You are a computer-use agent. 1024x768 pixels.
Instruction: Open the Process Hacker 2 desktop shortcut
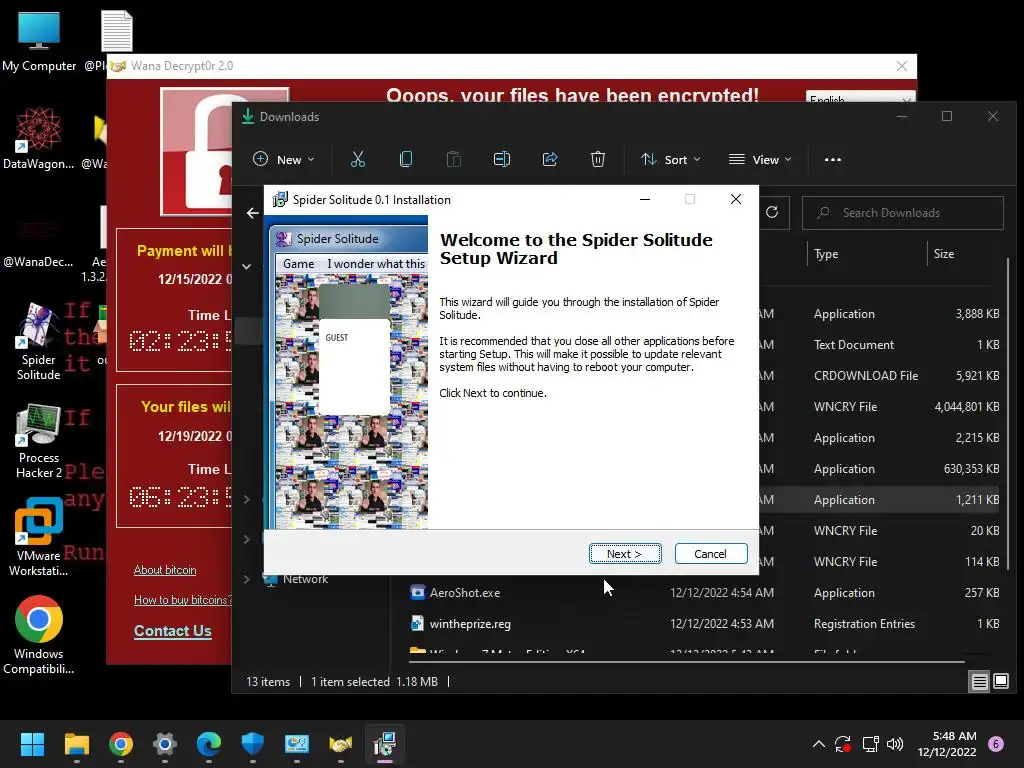(39, 441)
